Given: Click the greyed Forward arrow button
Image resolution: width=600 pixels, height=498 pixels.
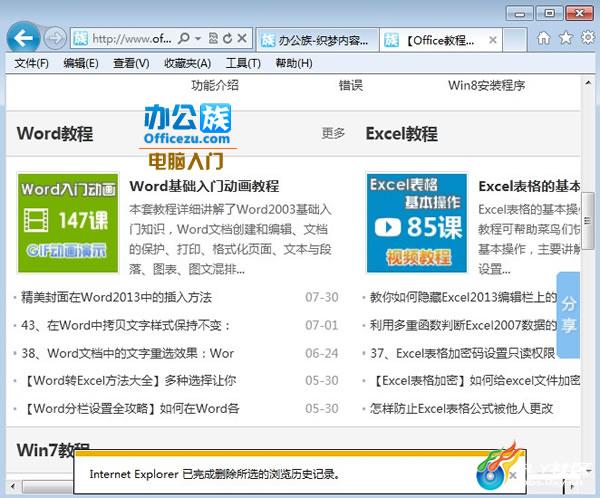Looking at the screenshot, I should (55, 38).
